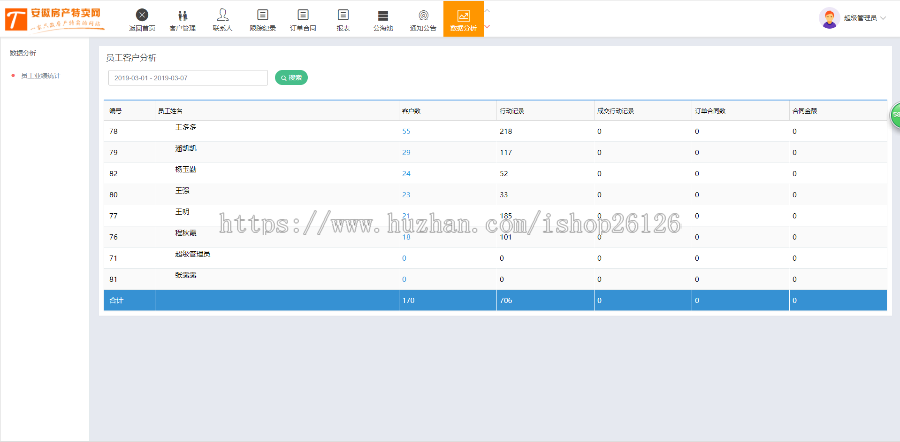Click the orange T site logo

coord(15,18)
